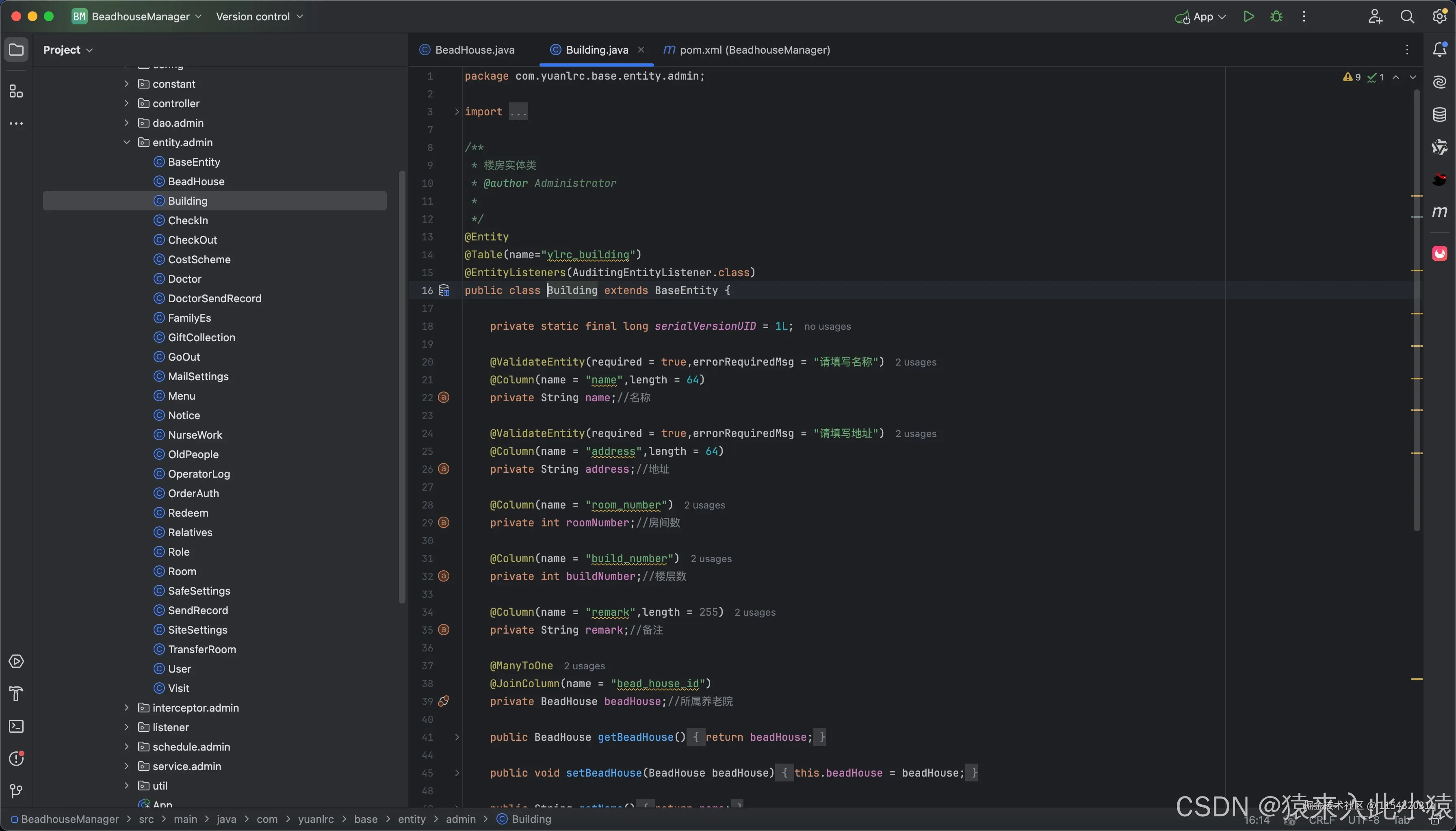Open the Notifications bell panel
Screen dimensions: 1456x831
(x=1439, y=50)
